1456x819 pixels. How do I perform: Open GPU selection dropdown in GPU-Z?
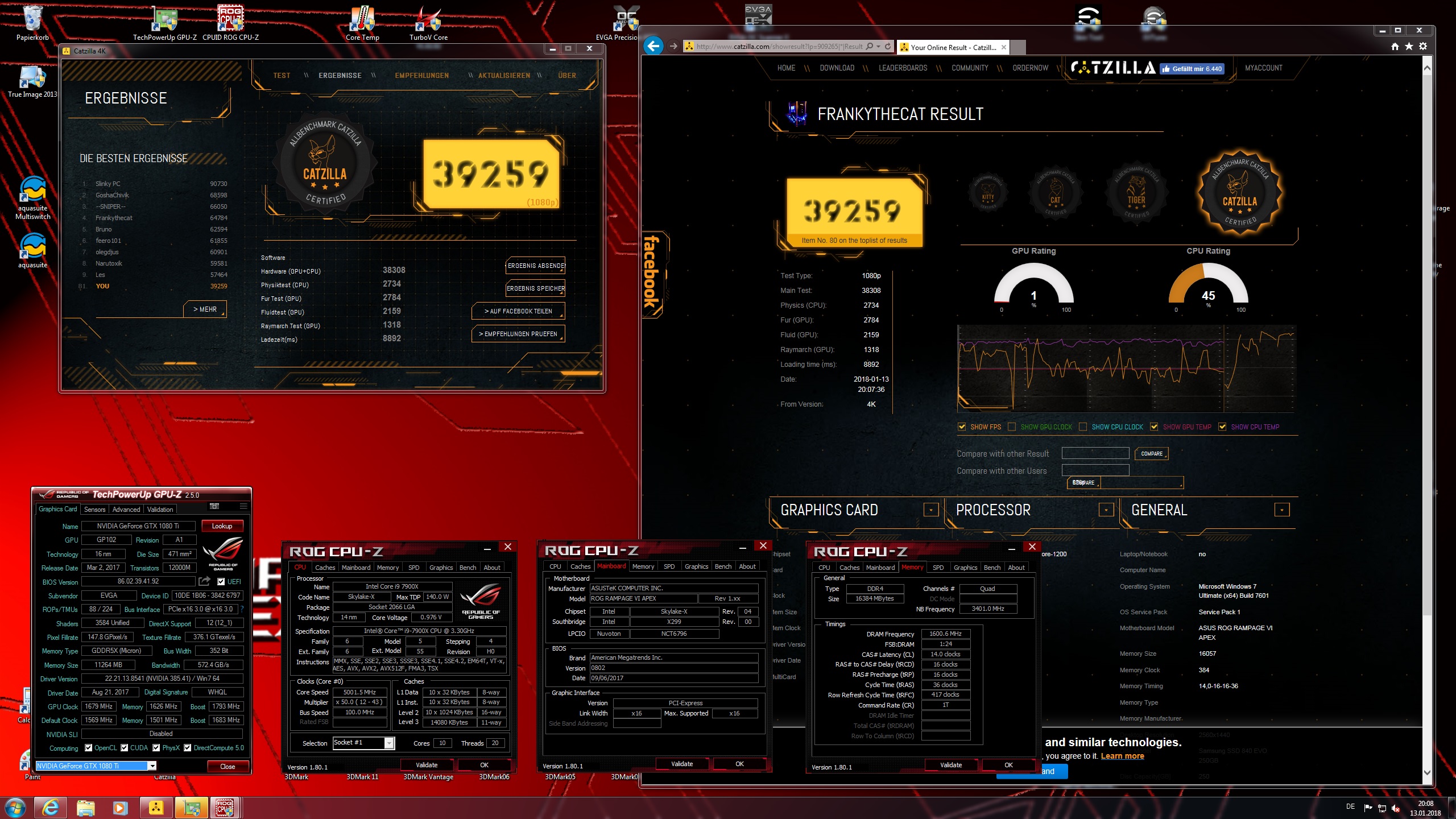152,766
